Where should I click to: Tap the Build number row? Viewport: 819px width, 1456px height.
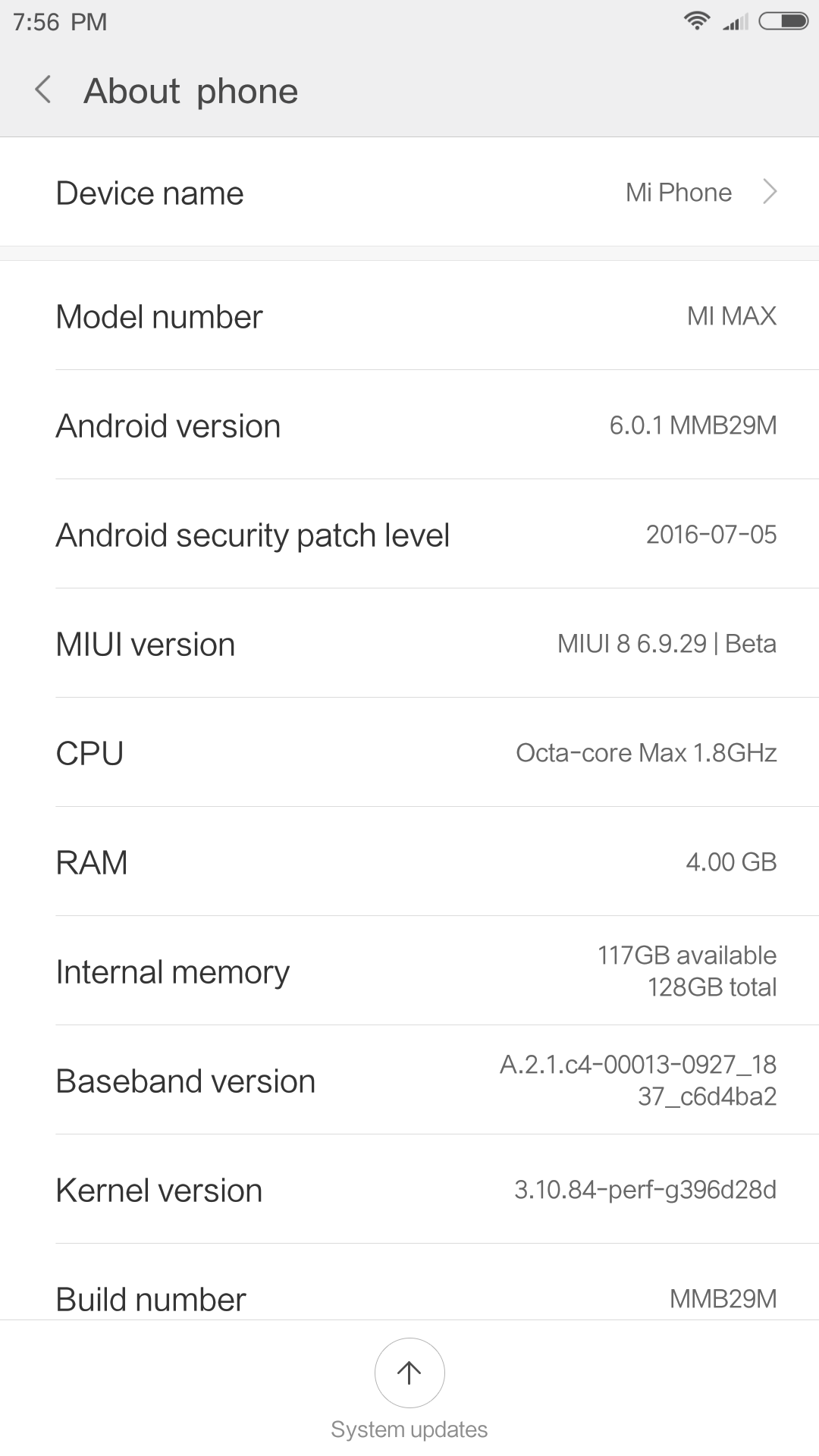click(409, 1298)
